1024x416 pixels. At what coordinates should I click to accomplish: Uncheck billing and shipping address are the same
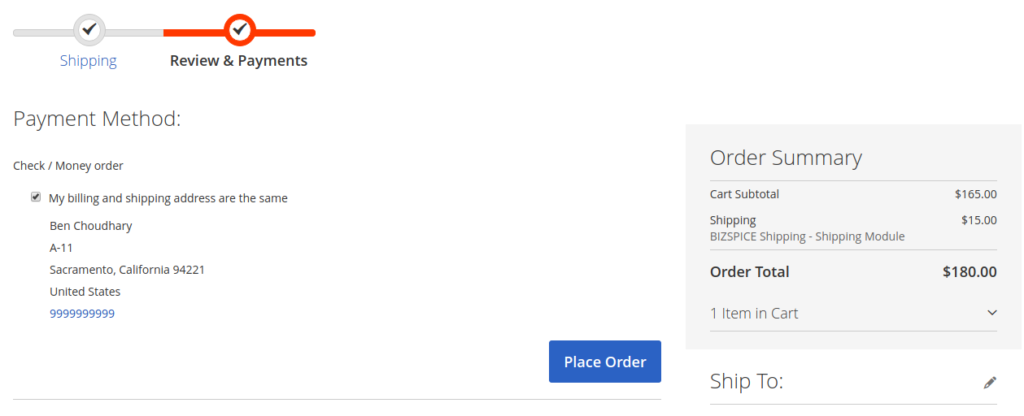(35, 197)
